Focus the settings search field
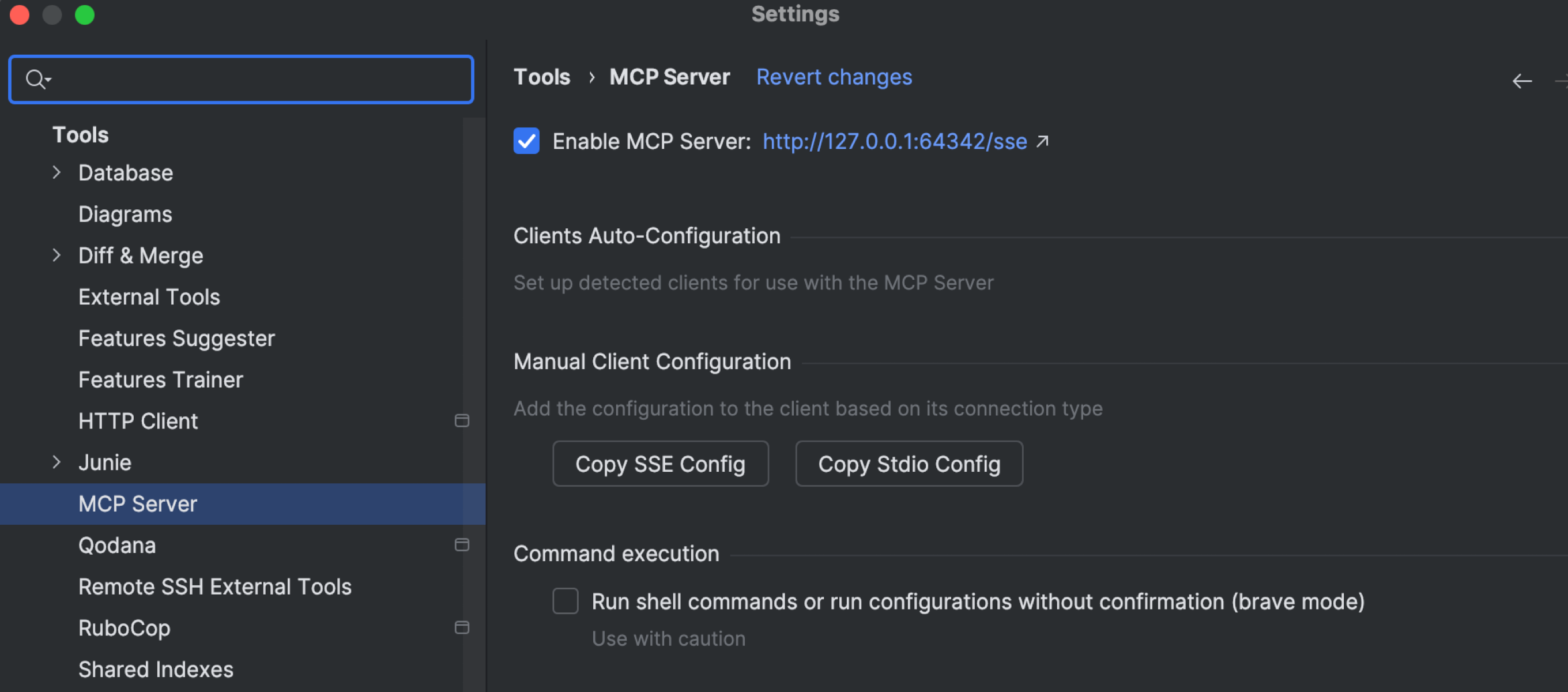The height and width of the screenshot is (692, 1568). coord(255,79)
